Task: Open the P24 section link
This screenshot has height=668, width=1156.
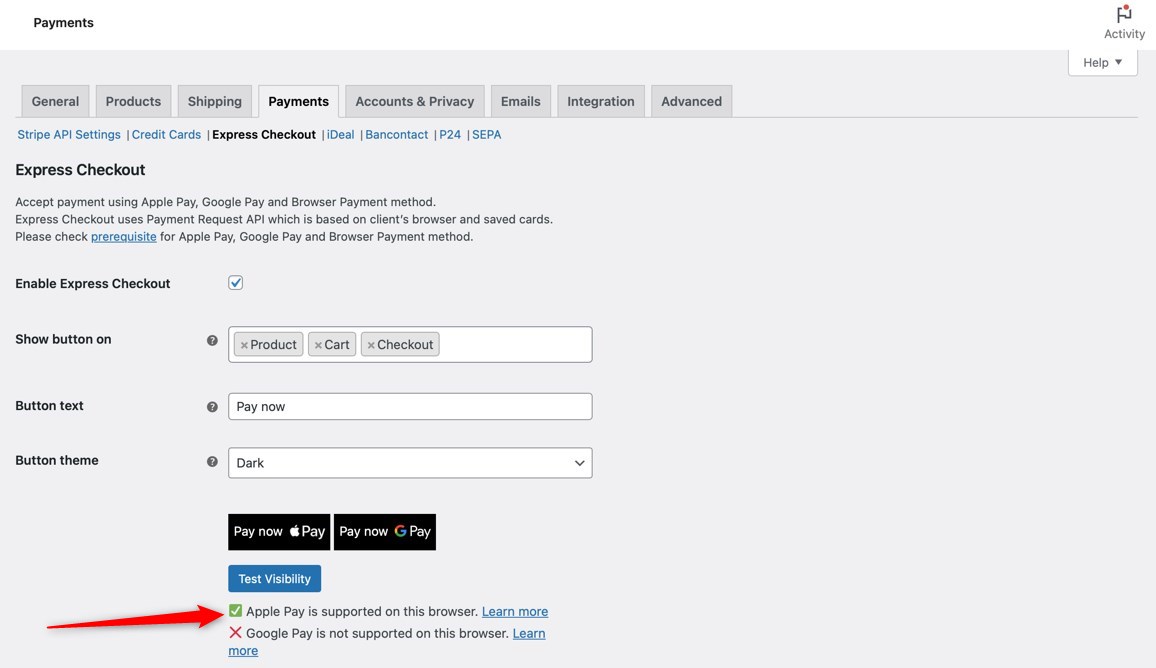Action: click(450, 135)
